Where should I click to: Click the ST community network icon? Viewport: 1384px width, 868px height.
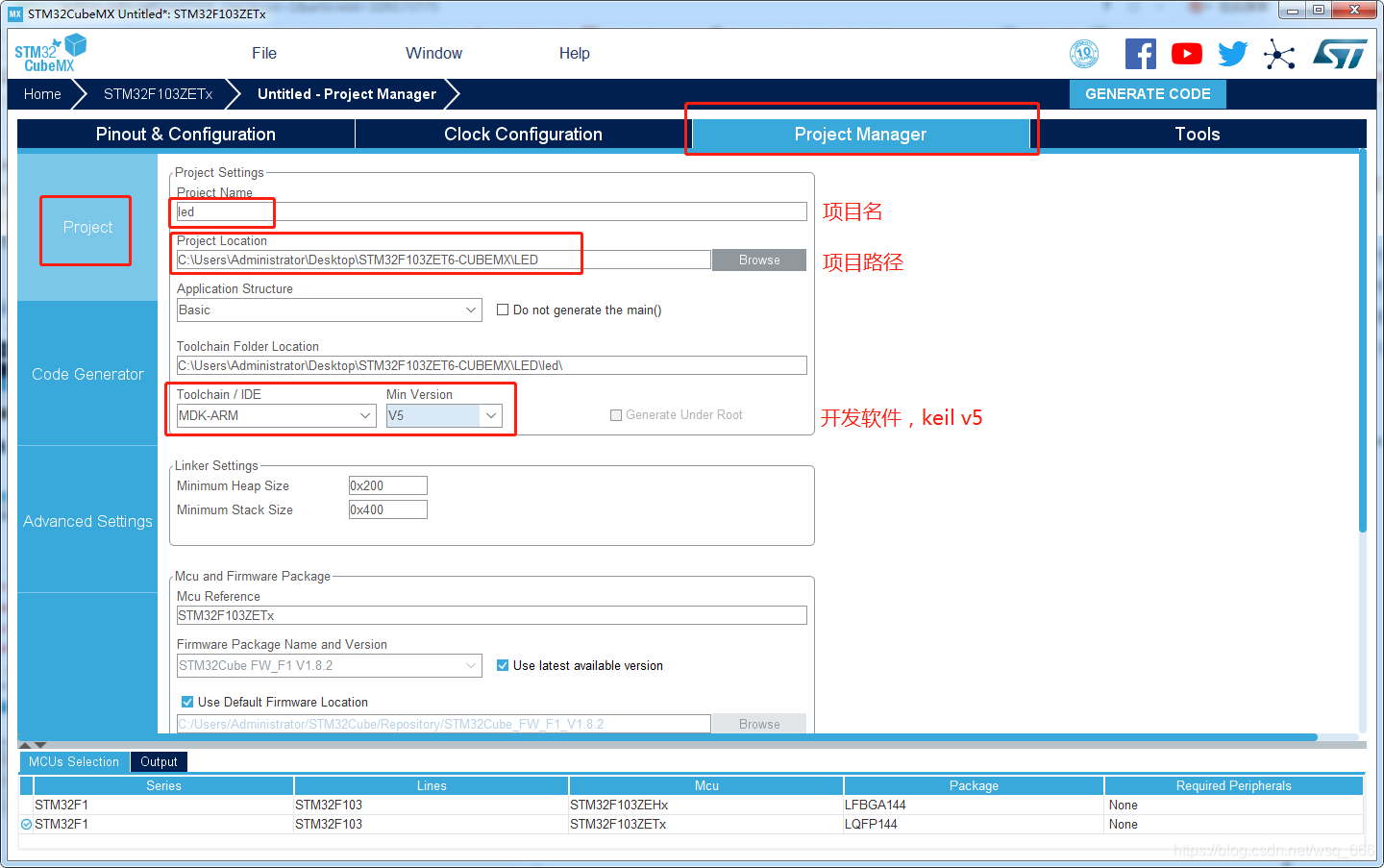coord(1279,54)
